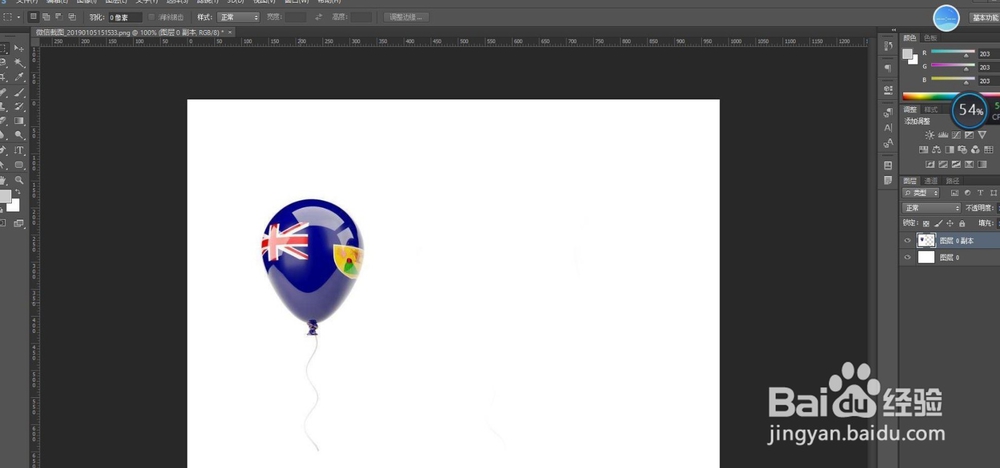Add a Color Balance adjustment
Screen dimensions: 1000x468
pos(936,149)
